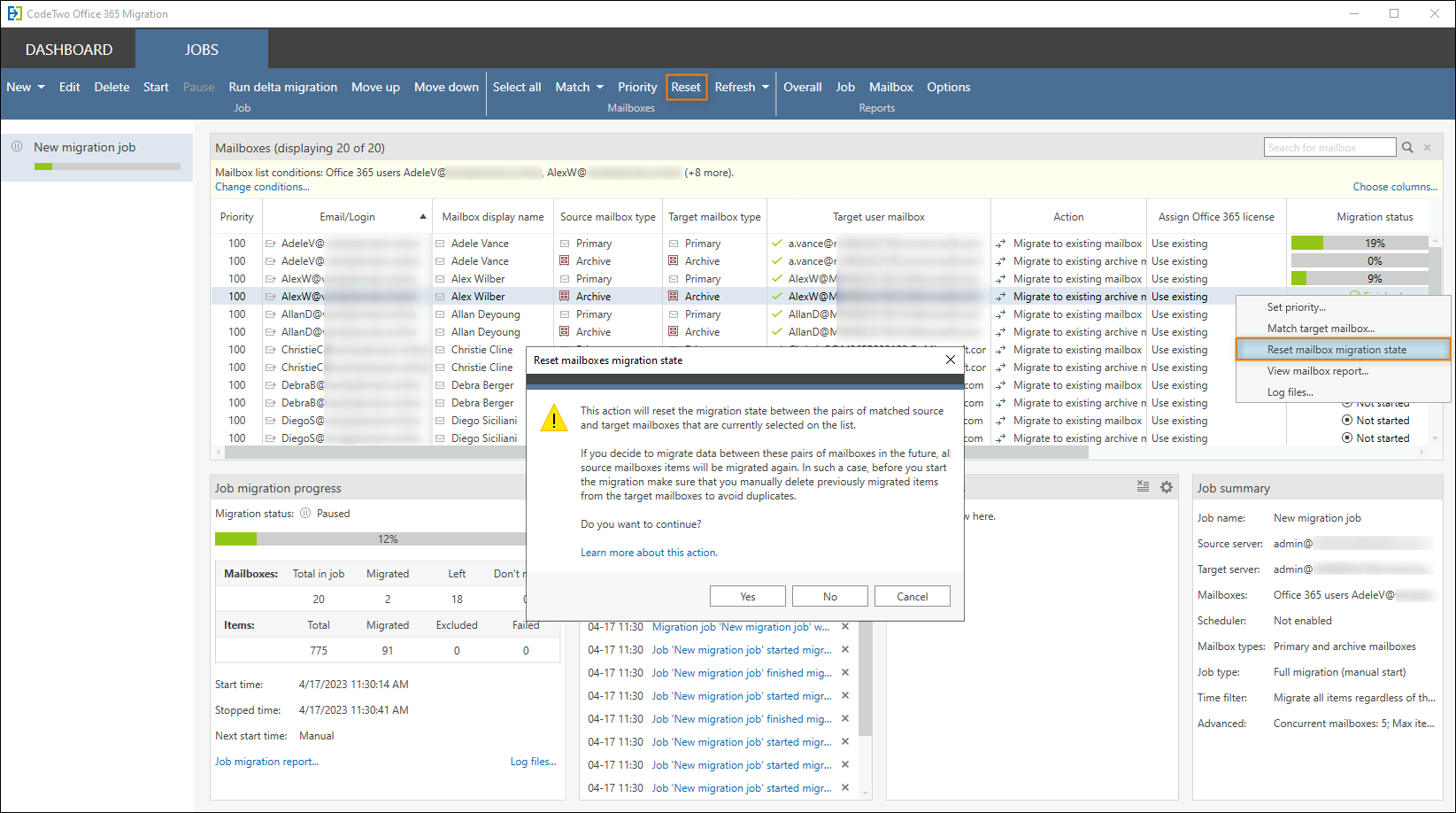Click the 0% progress bar for the Adele Vance archive

[1360, 260]
